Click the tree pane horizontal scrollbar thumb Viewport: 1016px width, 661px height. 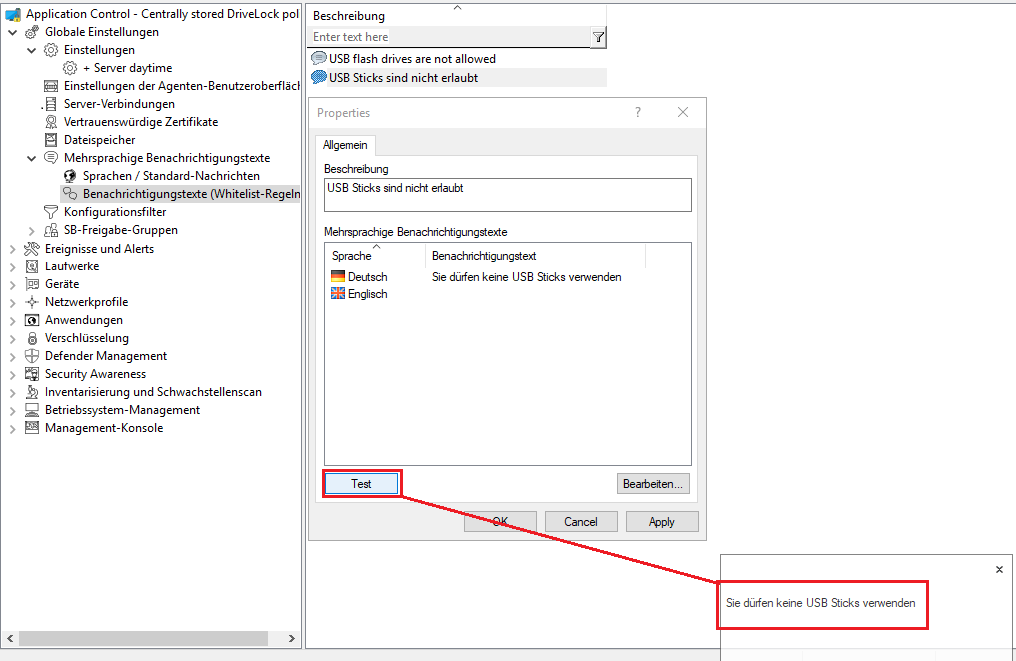(143, 638)
